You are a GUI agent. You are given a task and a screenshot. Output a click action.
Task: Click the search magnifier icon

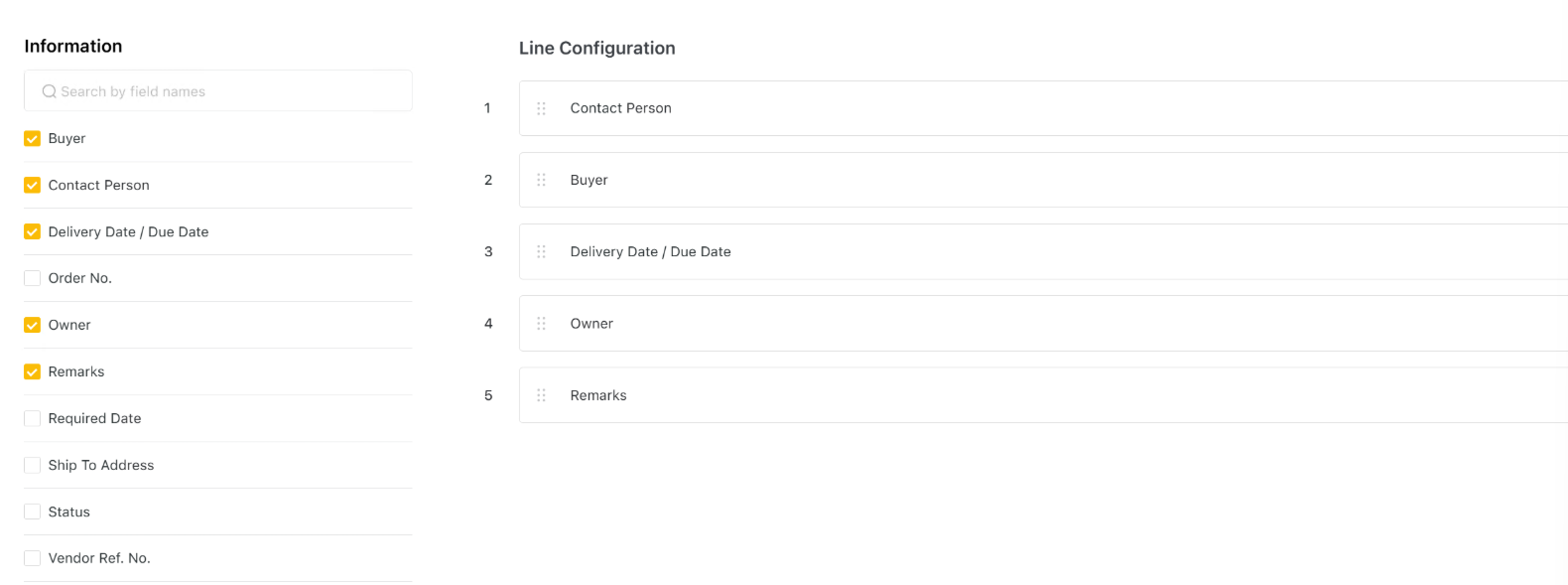coord(49,91)
